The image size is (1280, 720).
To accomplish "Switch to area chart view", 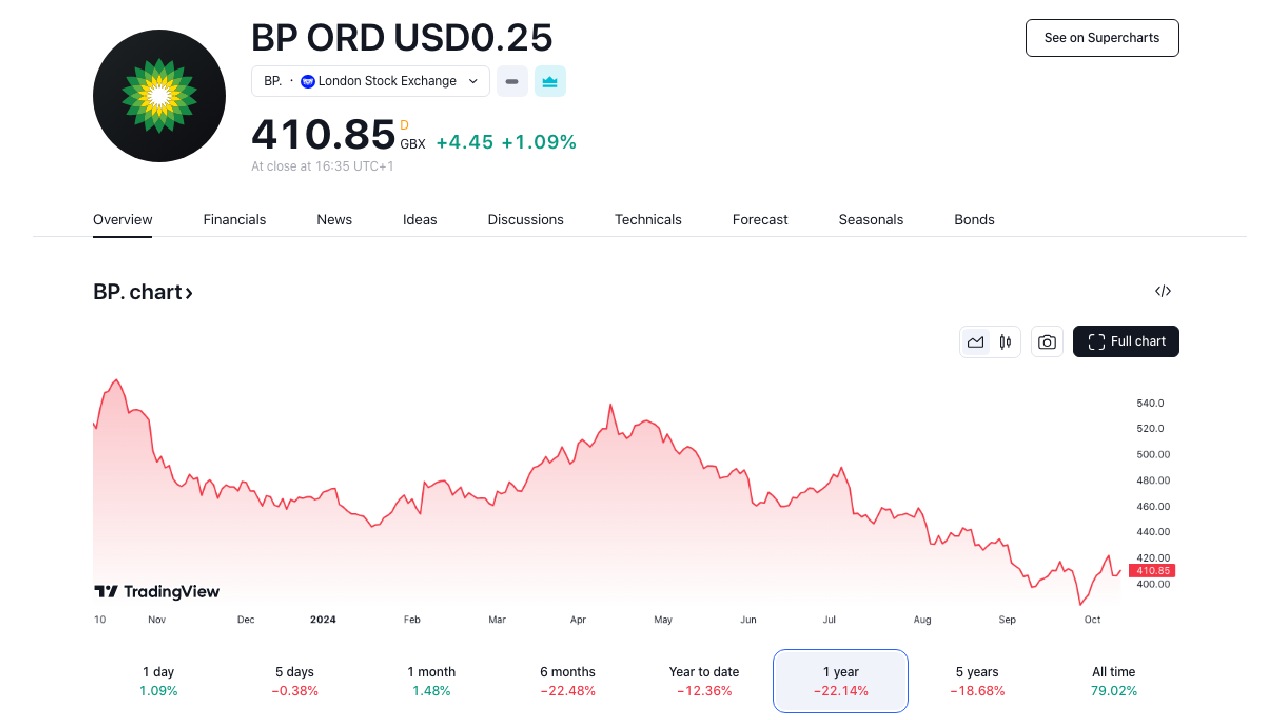I will 975,342.
